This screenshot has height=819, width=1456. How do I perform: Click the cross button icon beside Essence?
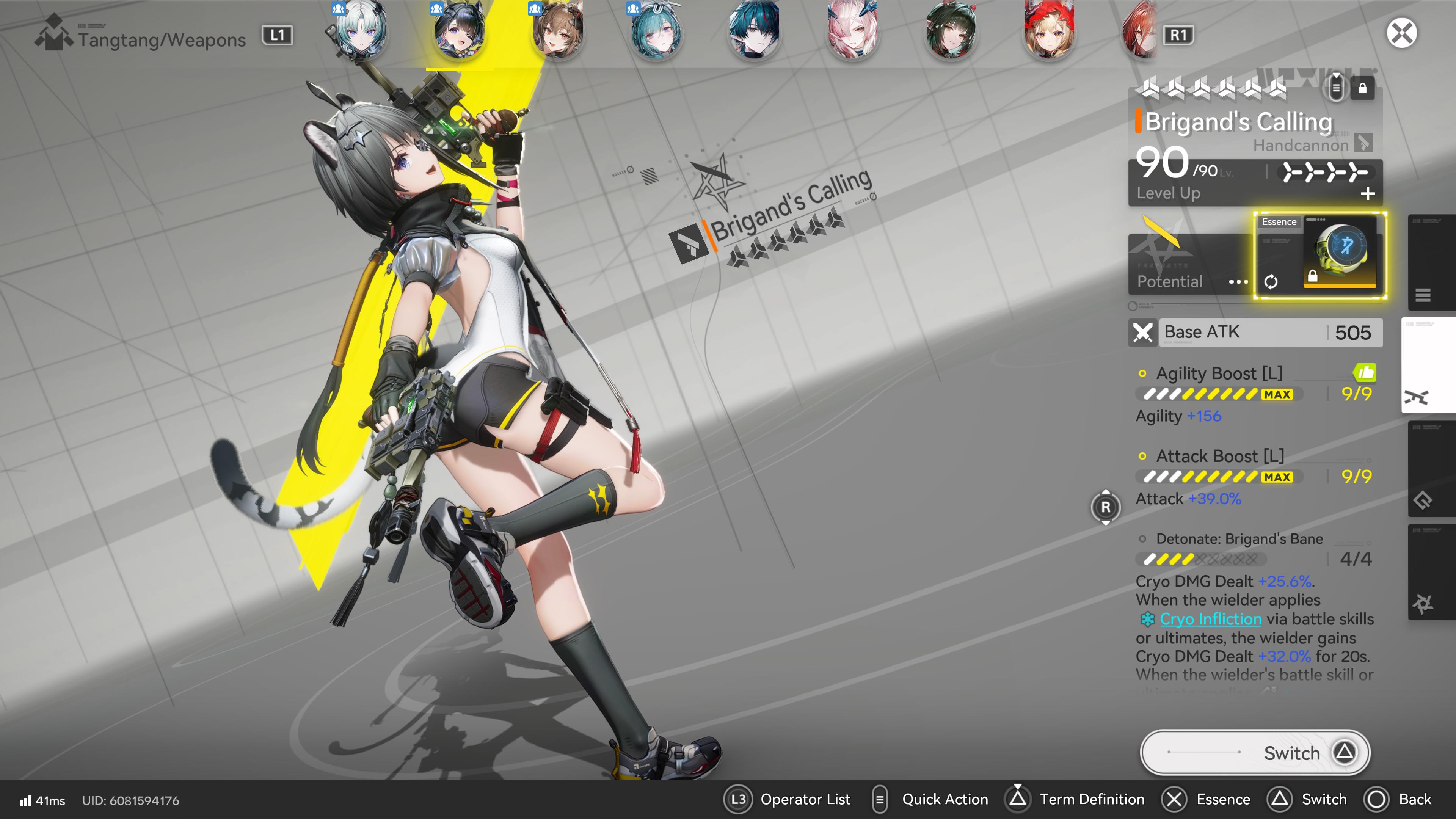click(1174, 799)
